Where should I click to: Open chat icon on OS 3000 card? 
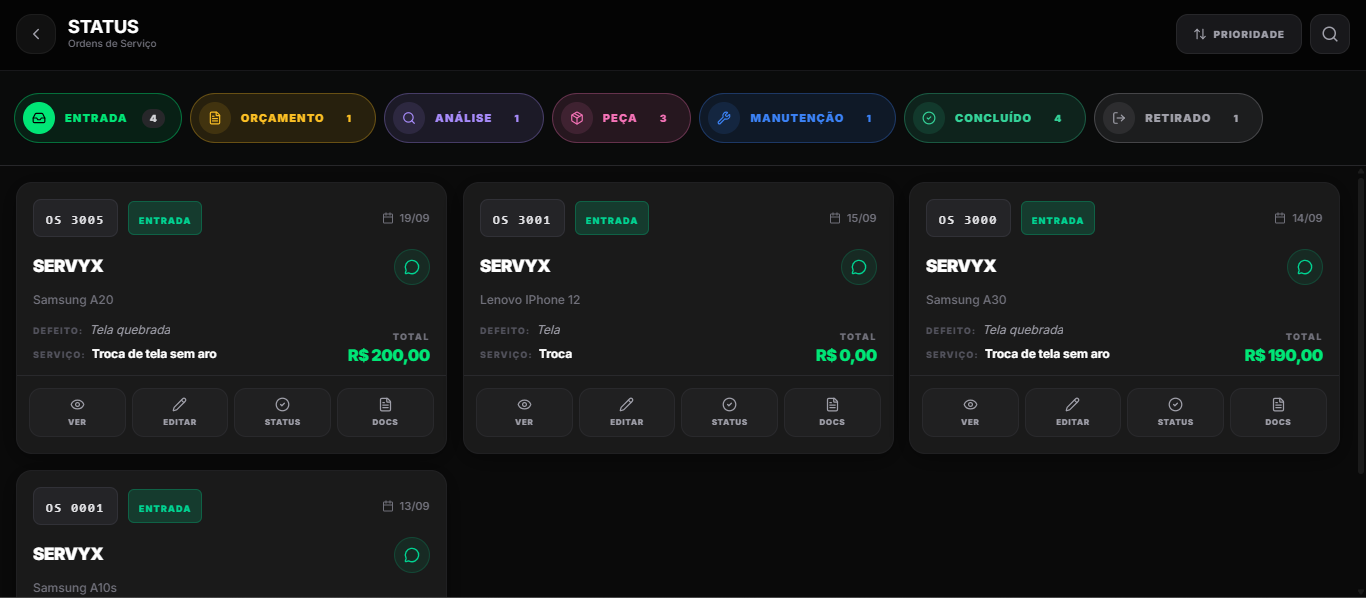coord(1305,267)
